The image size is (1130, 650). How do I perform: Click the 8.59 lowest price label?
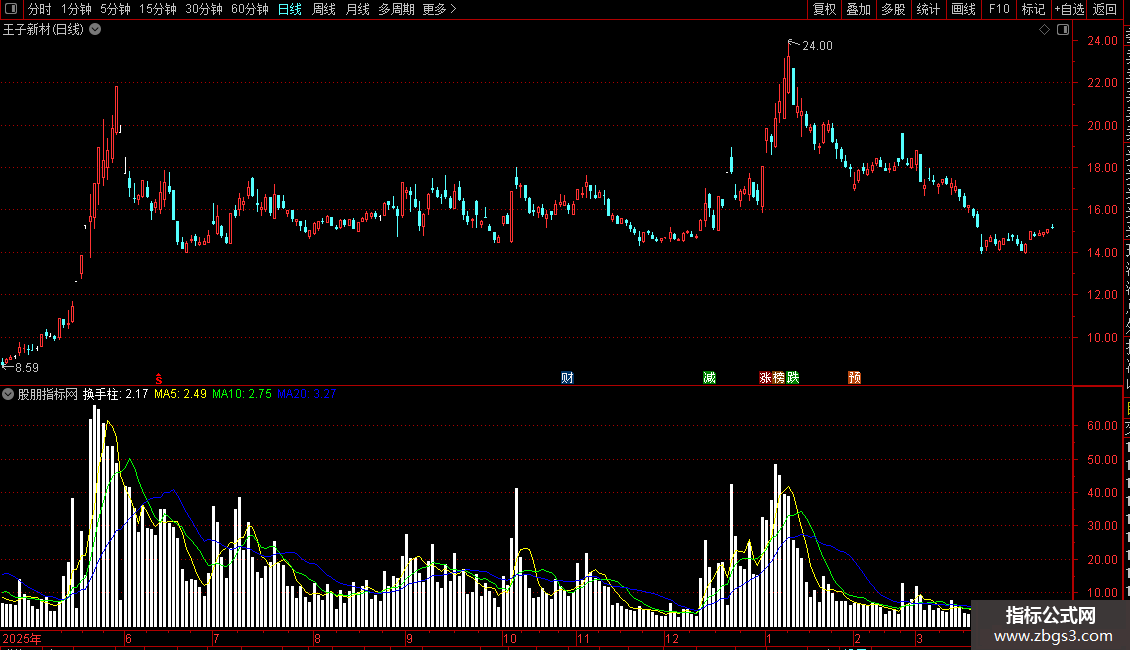coord(27,368)
